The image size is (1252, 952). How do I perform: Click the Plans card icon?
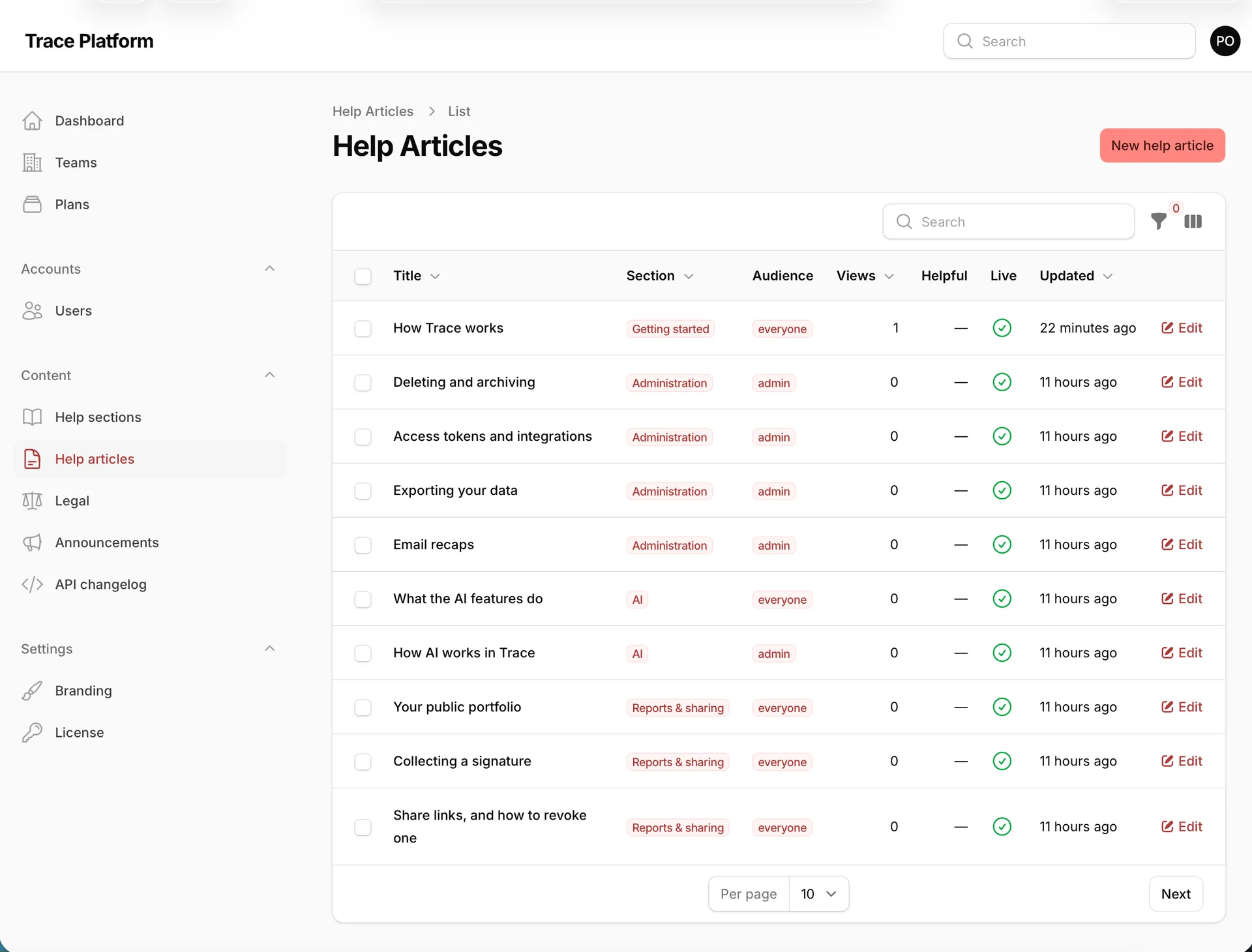pyautogui.click(x=32, y=204)
